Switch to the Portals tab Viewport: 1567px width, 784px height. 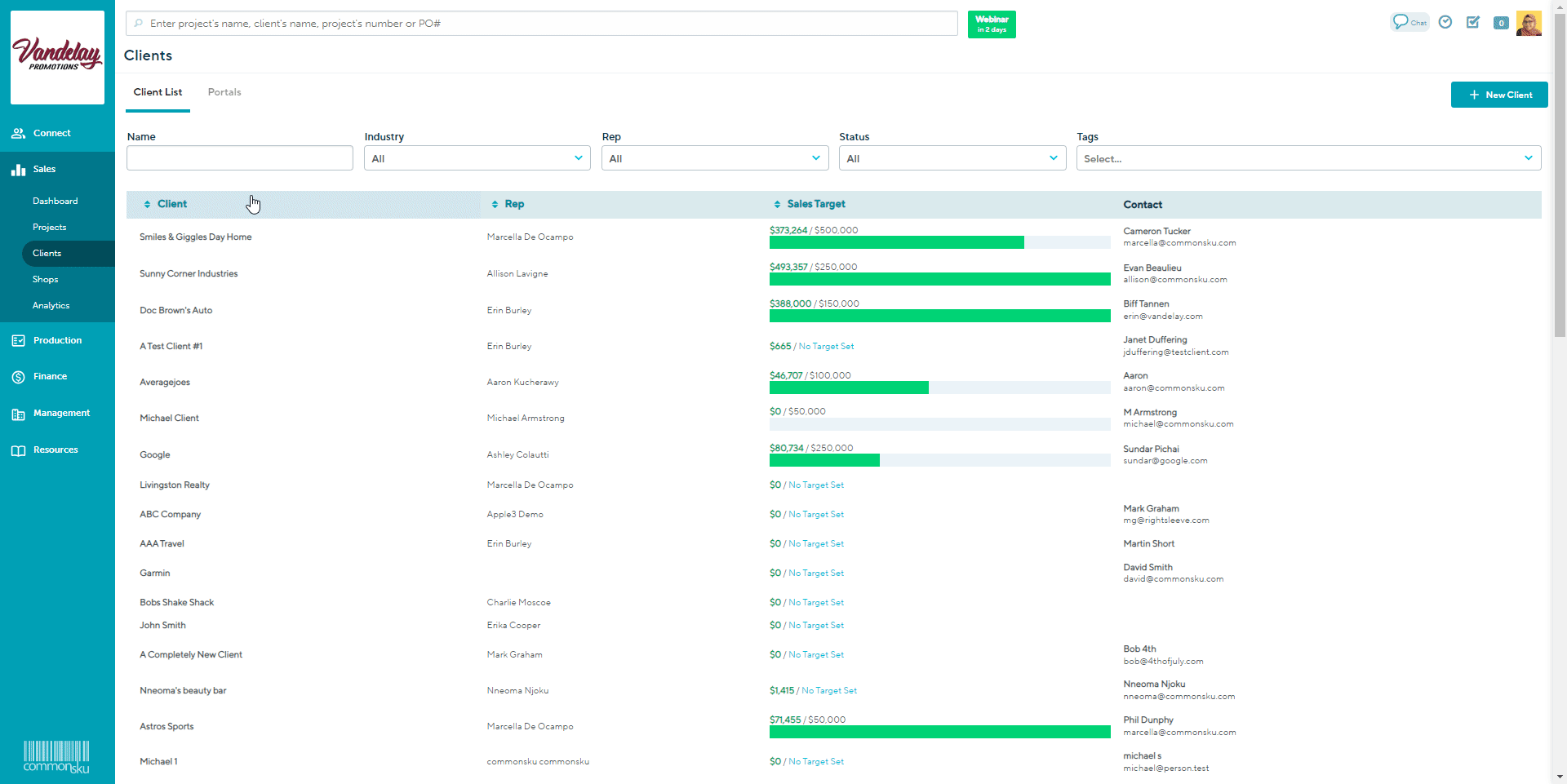point(224,91)
